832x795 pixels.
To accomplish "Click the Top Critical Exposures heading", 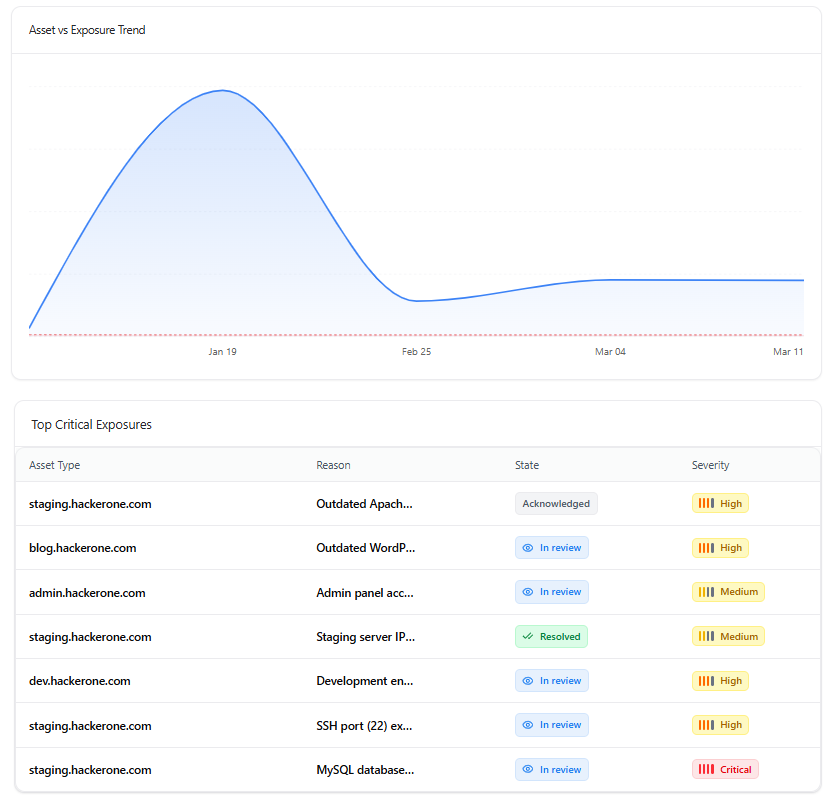I will [91, 425].
